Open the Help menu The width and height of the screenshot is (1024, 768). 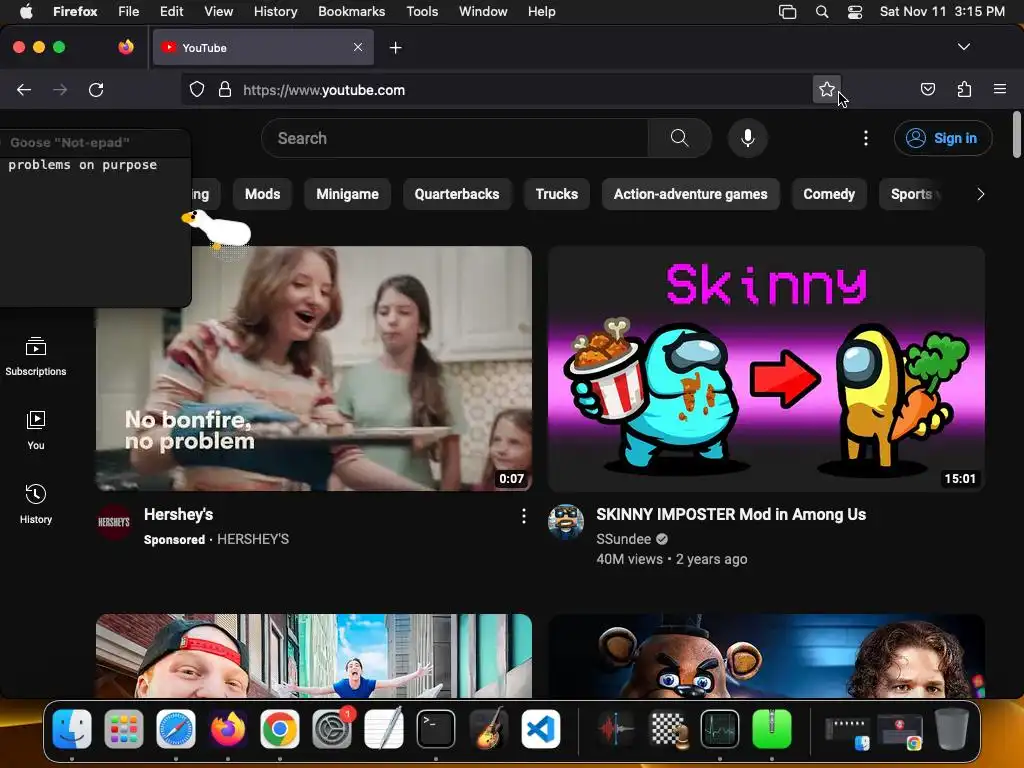click(541, 11)
